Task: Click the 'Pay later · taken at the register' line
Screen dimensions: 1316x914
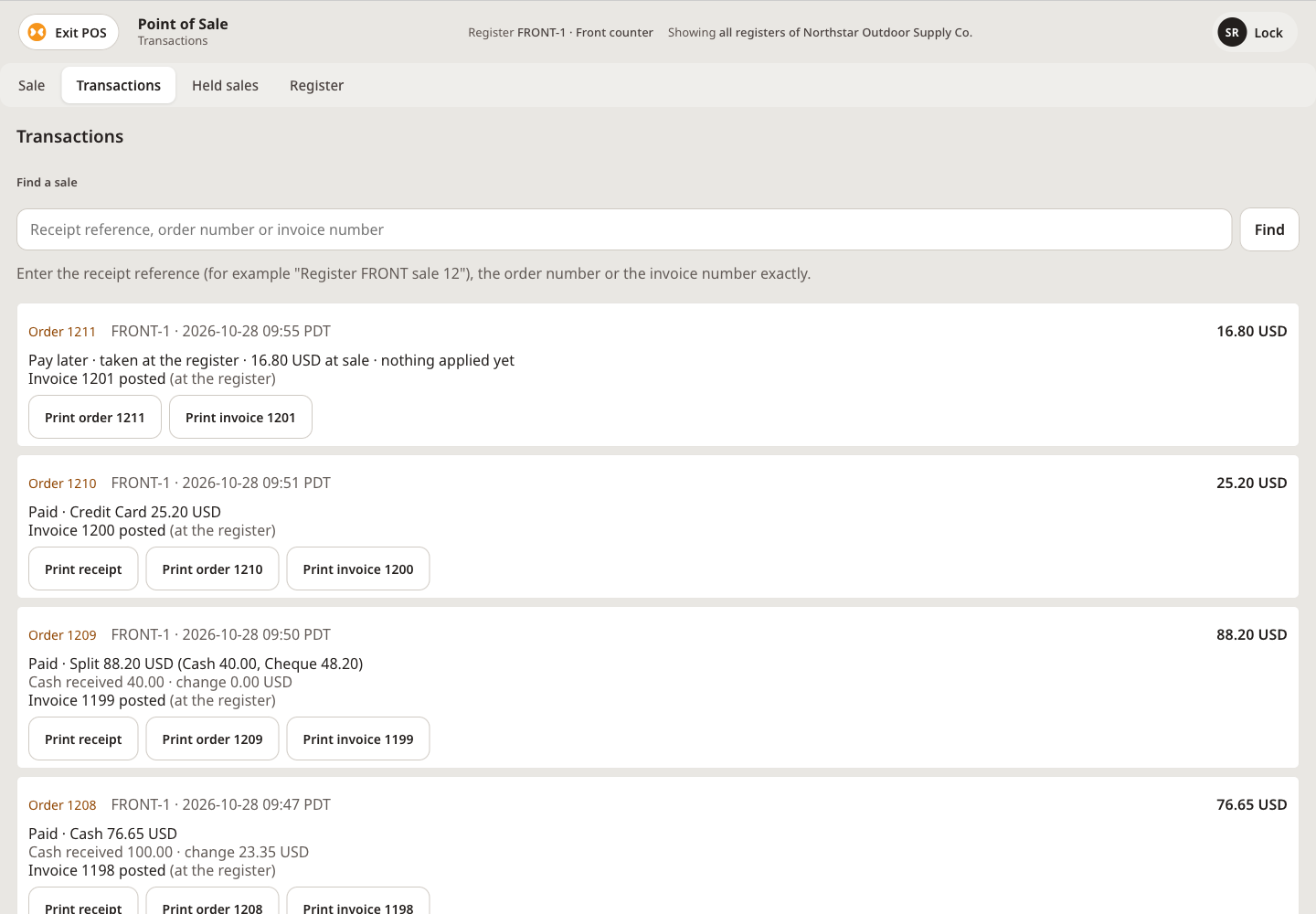Action: click(271, 360)
